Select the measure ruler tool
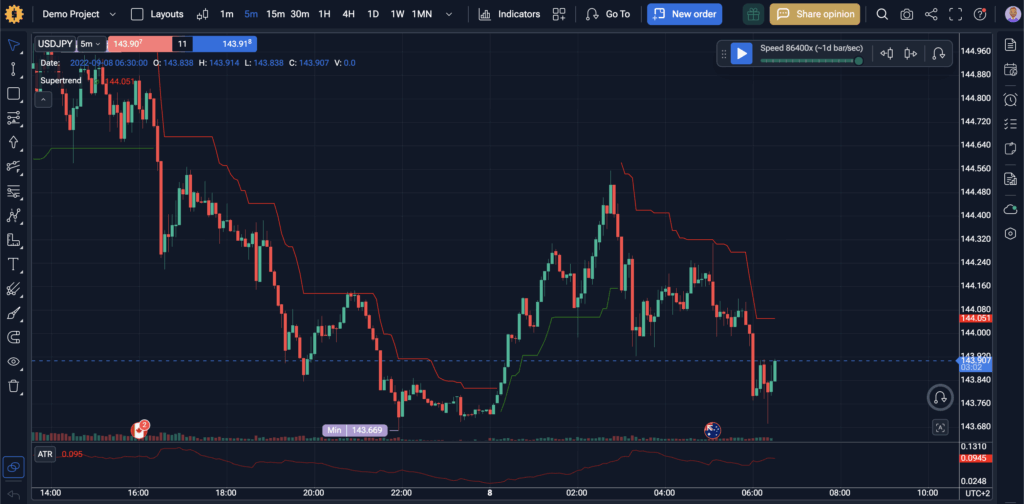This screenshot has width=1024, height=504. (x=13, y=240)
